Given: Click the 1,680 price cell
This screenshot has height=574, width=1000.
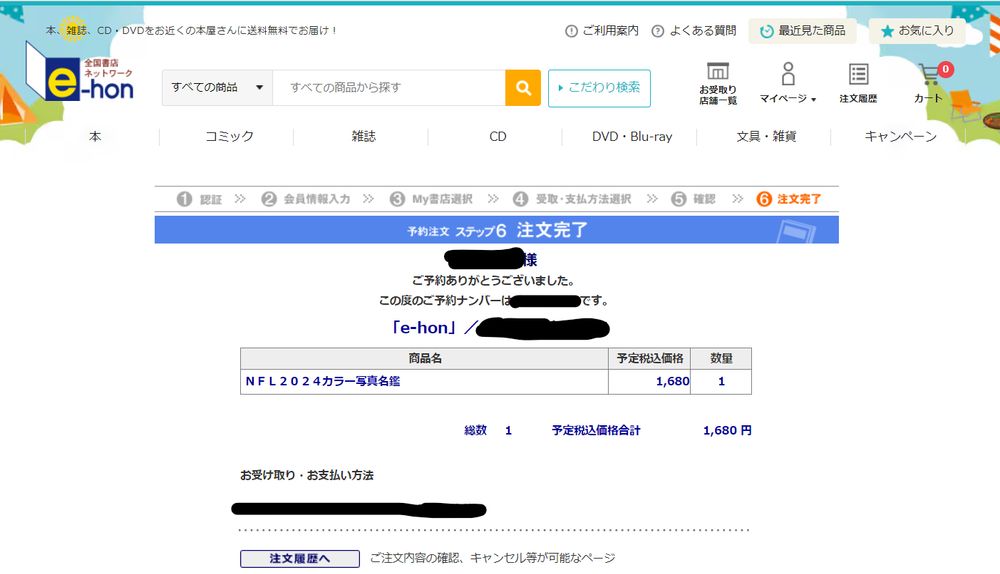Looking at the screenshot, I should click(649, 381).
